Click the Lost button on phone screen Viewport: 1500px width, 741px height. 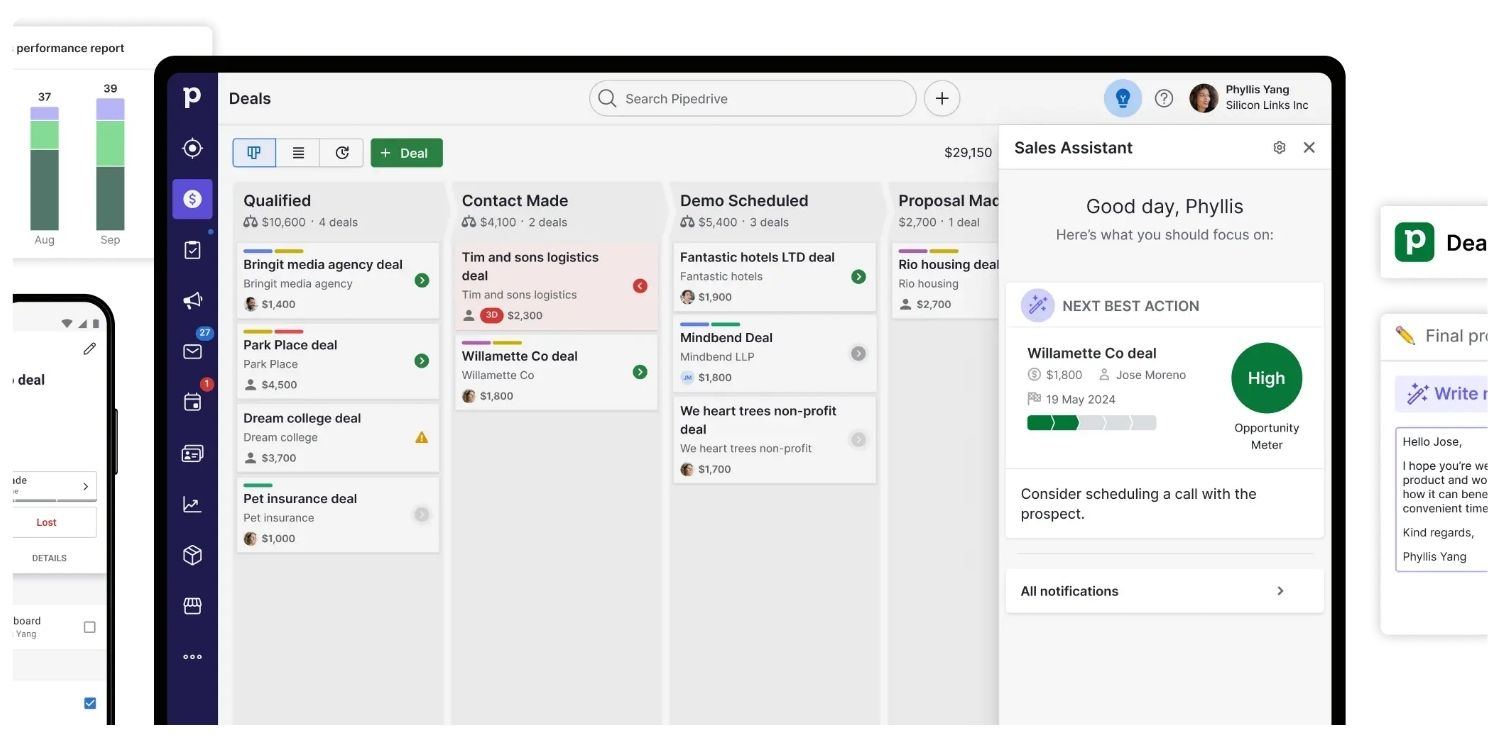(x=54, y=522)
